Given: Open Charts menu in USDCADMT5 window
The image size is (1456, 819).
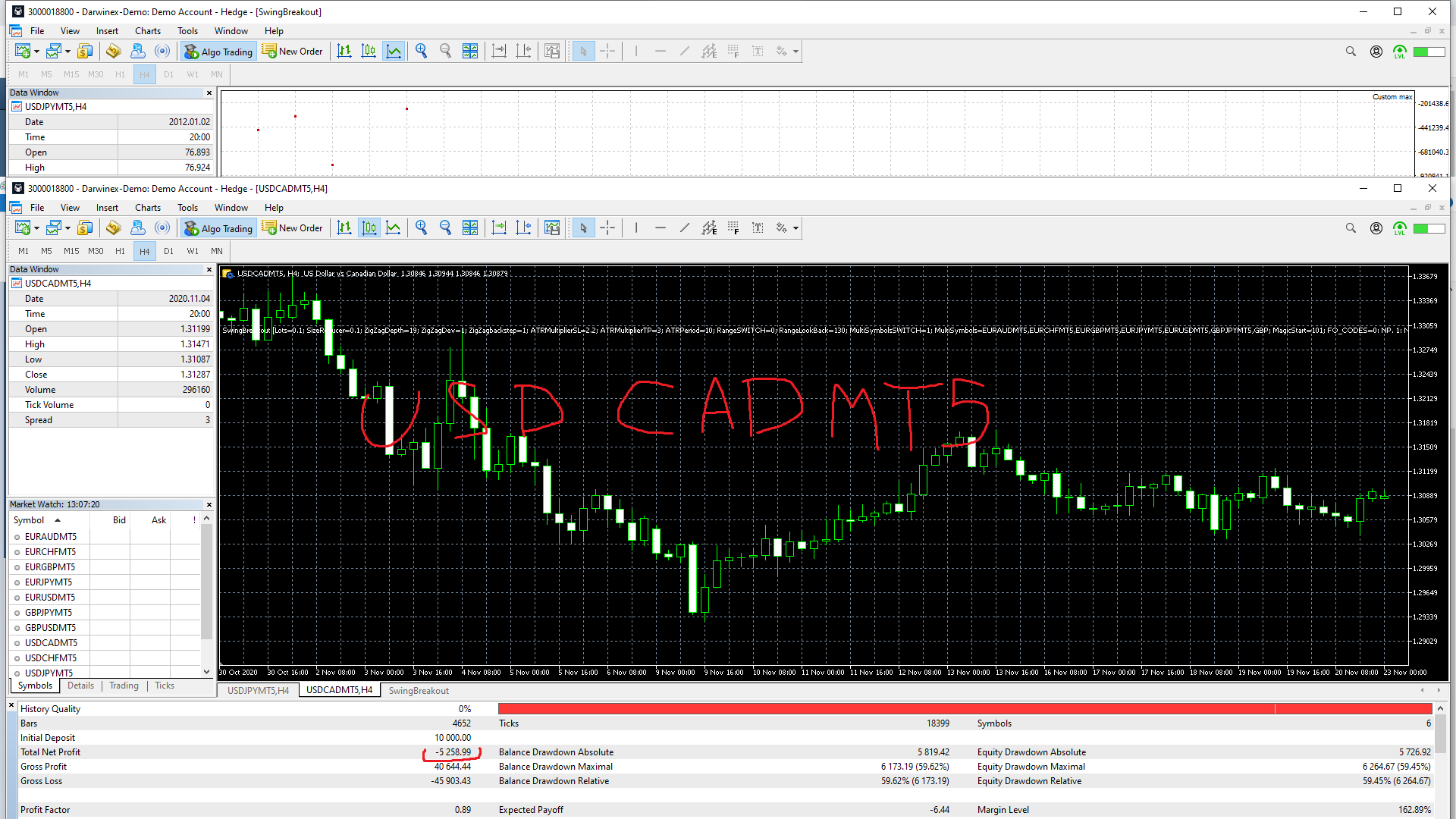Looking at the screenshot, I should (x=148, y=208).
